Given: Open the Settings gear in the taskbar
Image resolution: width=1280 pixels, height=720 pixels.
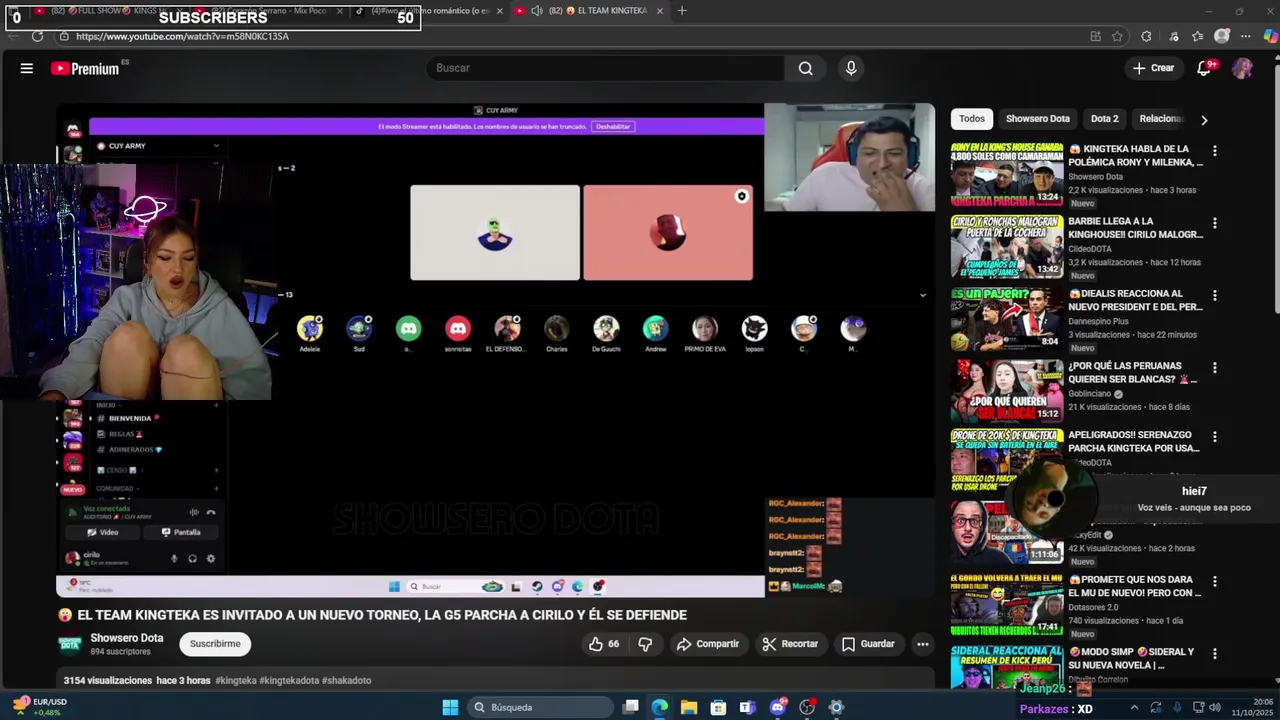Looking at the screenshot, I should tap(836, 708).
